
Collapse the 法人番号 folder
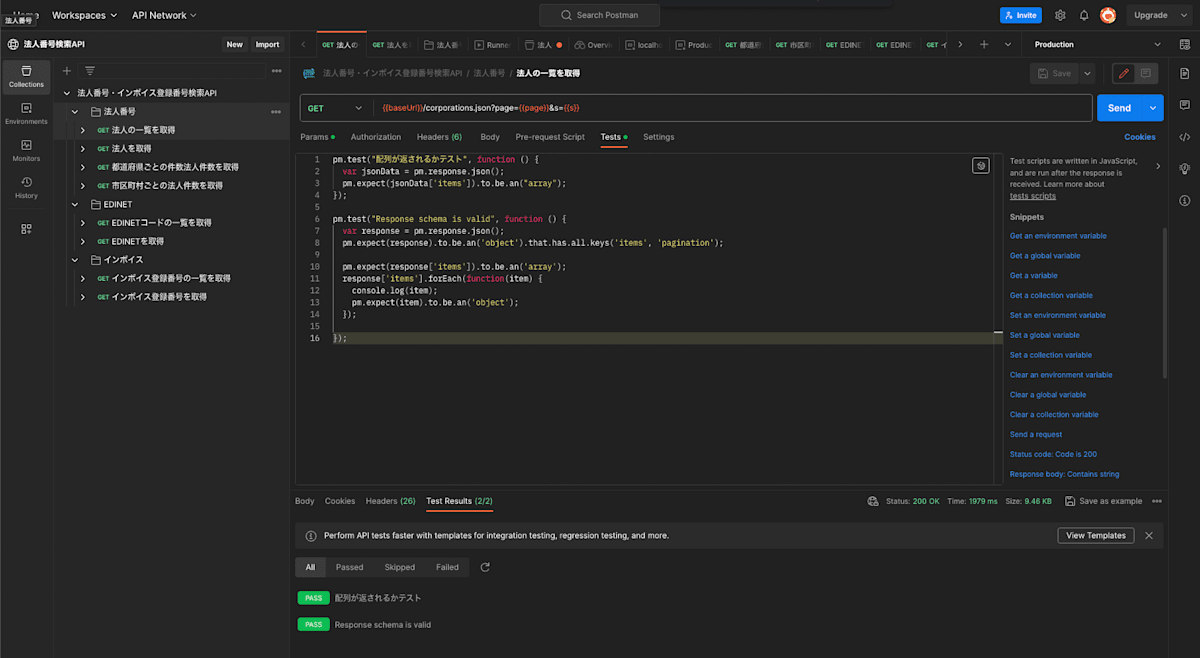point(75,112)
